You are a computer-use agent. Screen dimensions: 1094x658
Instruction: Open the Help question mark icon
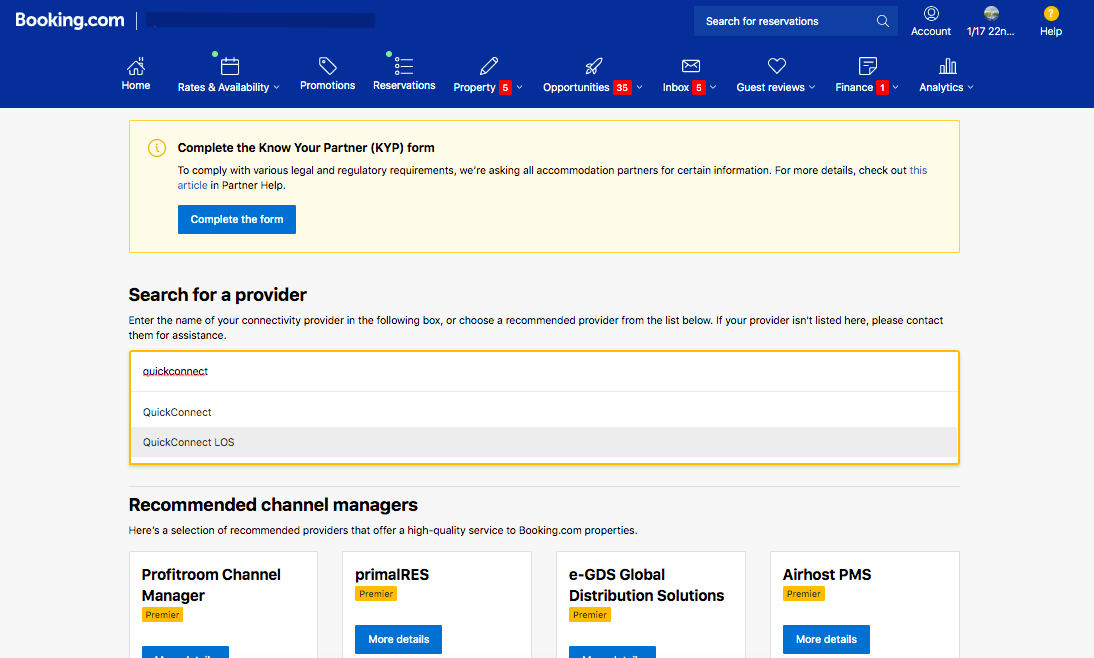(1051, 13)
